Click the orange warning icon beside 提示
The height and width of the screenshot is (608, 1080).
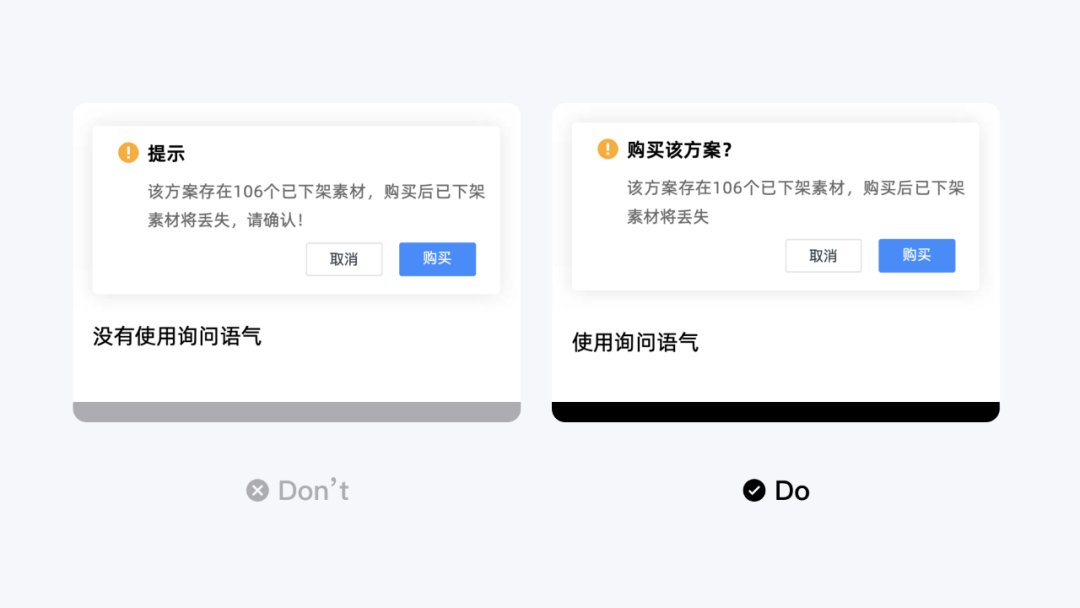click(x=128, y=152)
